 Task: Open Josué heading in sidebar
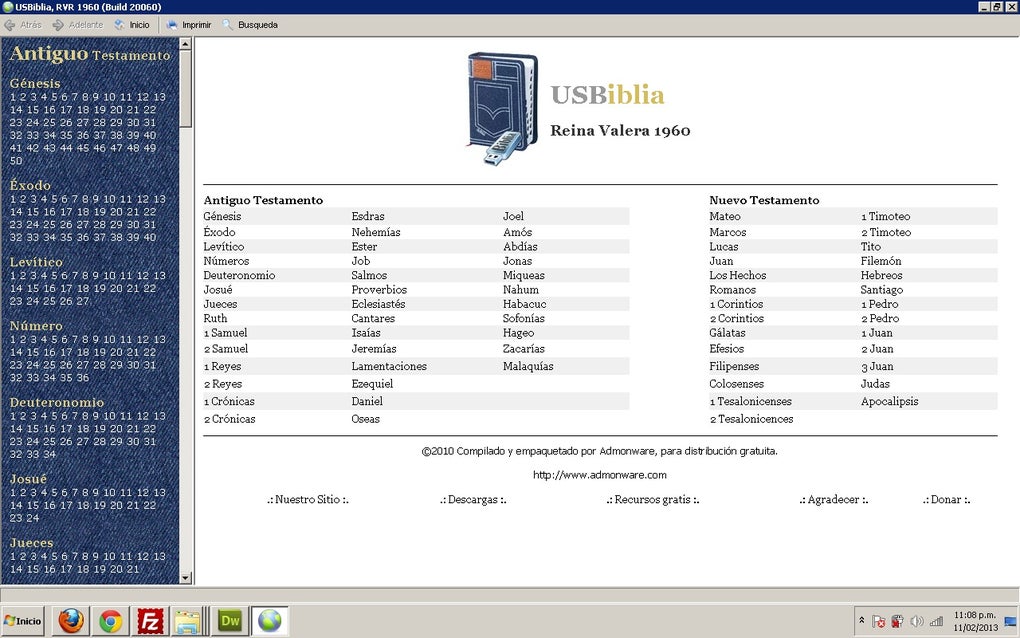coord(28,479)
